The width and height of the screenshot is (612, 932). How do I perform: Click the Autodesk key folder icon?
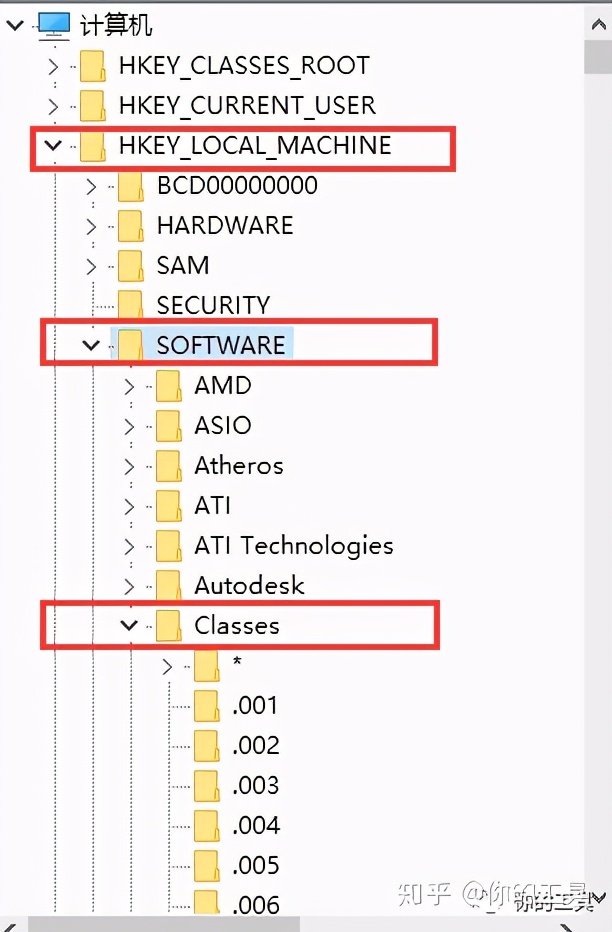[x=169, y=585]
